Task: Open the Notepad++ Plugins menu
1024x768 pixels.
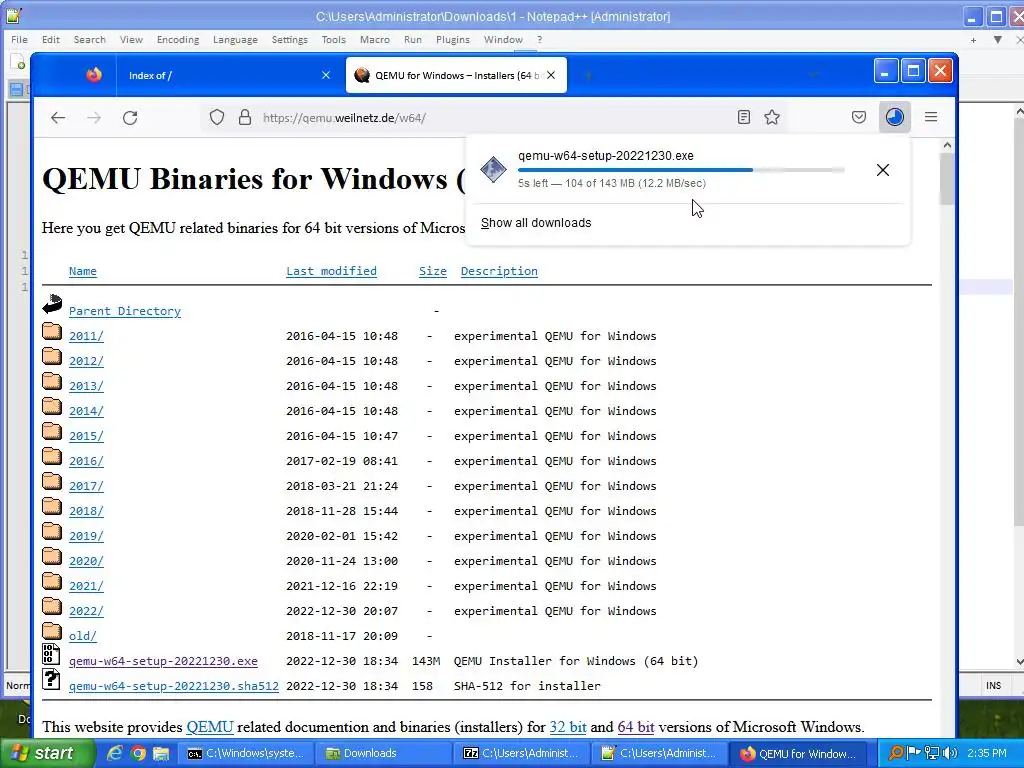Action: [x=453, y=39]
